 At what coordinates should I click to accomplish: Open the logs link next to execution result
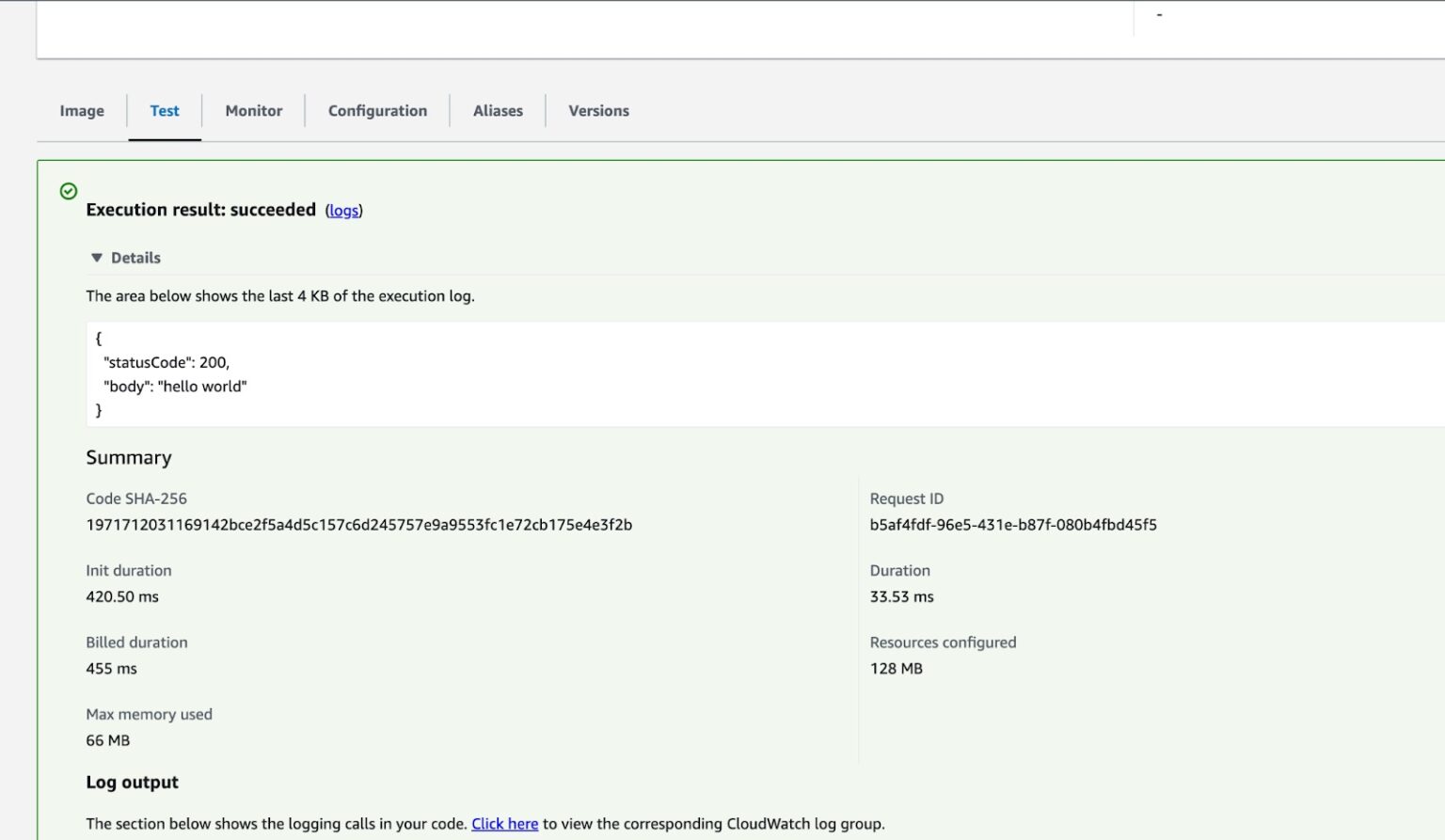click(x=343, y=210)
